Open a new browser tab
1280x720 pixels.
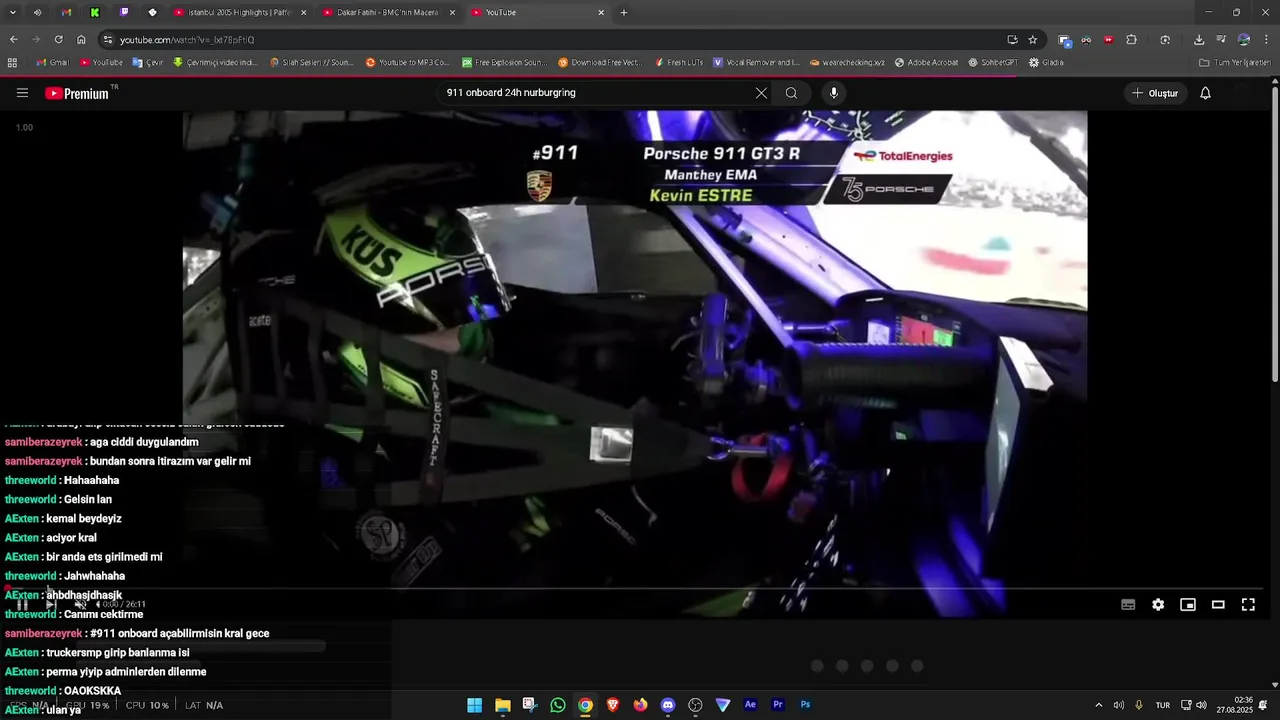pos(624,12)
